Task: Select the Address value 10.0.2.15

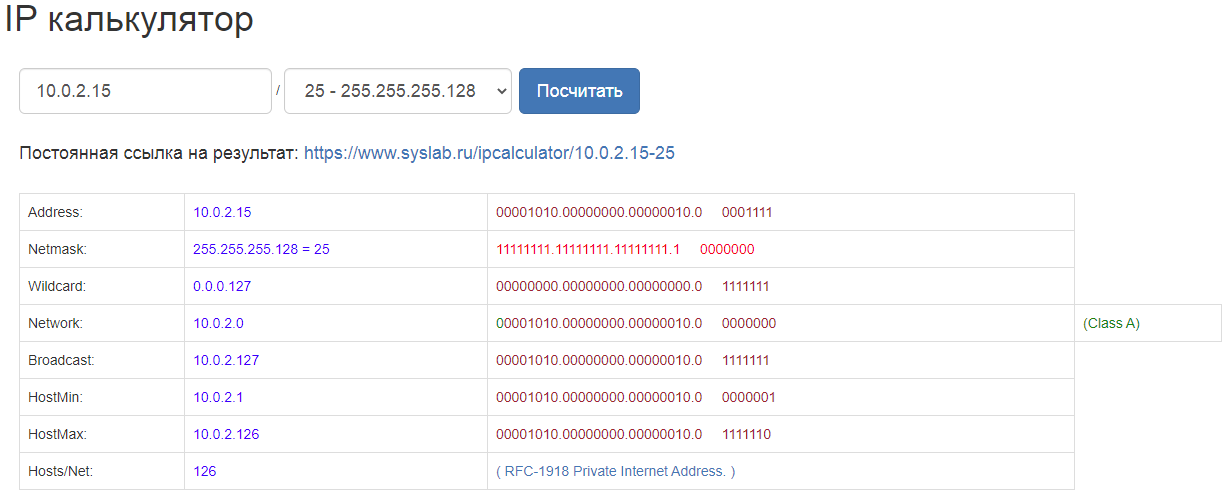Action: (222, 212)
